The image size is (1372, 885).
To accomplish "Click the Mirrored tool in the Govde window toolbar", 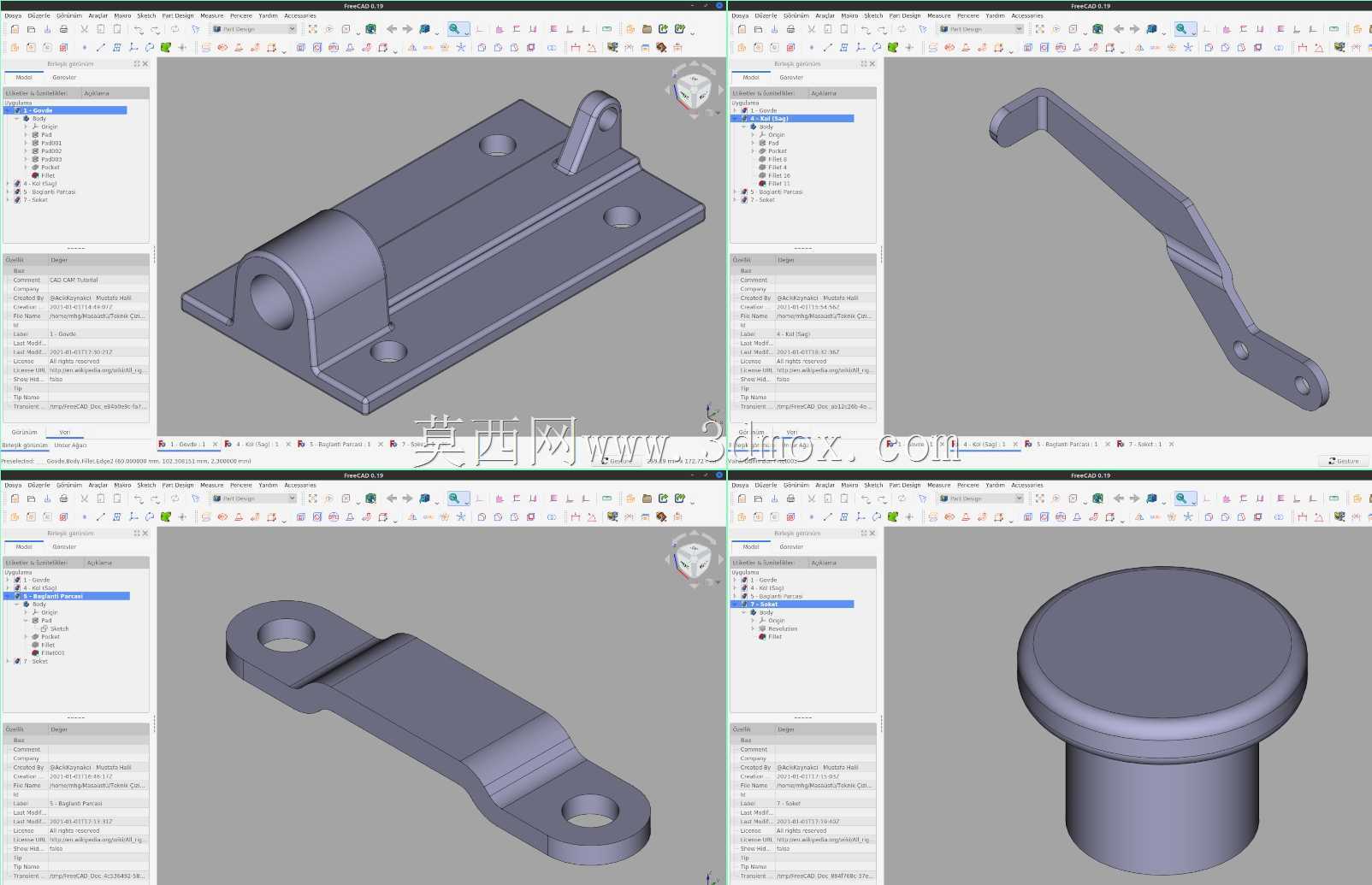I will click(x=412, y=47).
